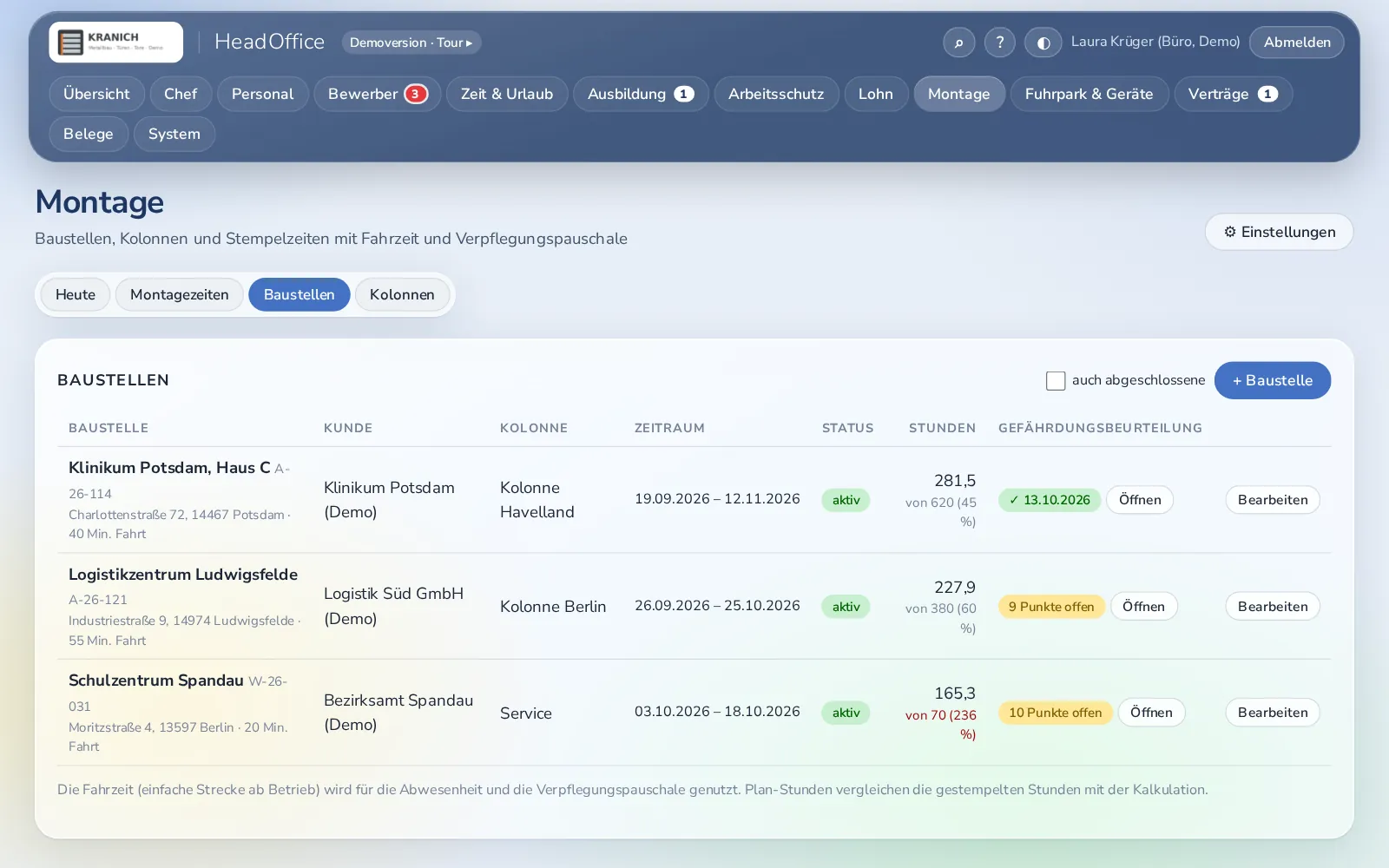Open Einstellungen gear button
This screenshot has width=1389, height=868.
click(x=1280, y=232)
